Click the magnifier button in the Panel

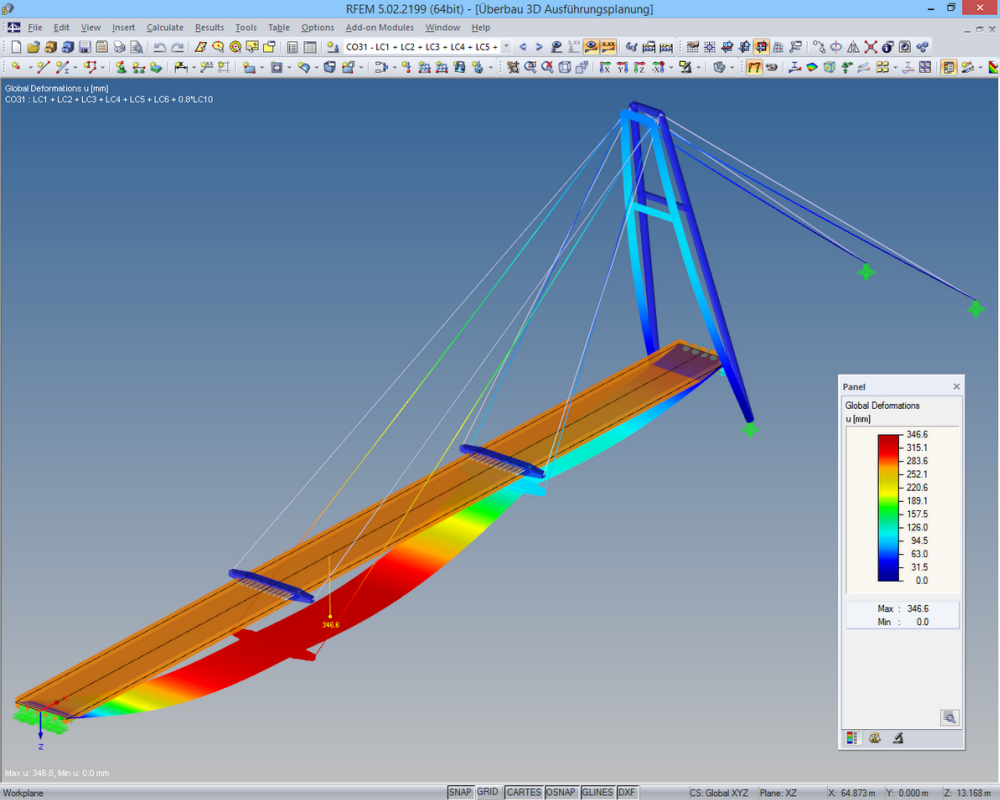pos(948,717)
